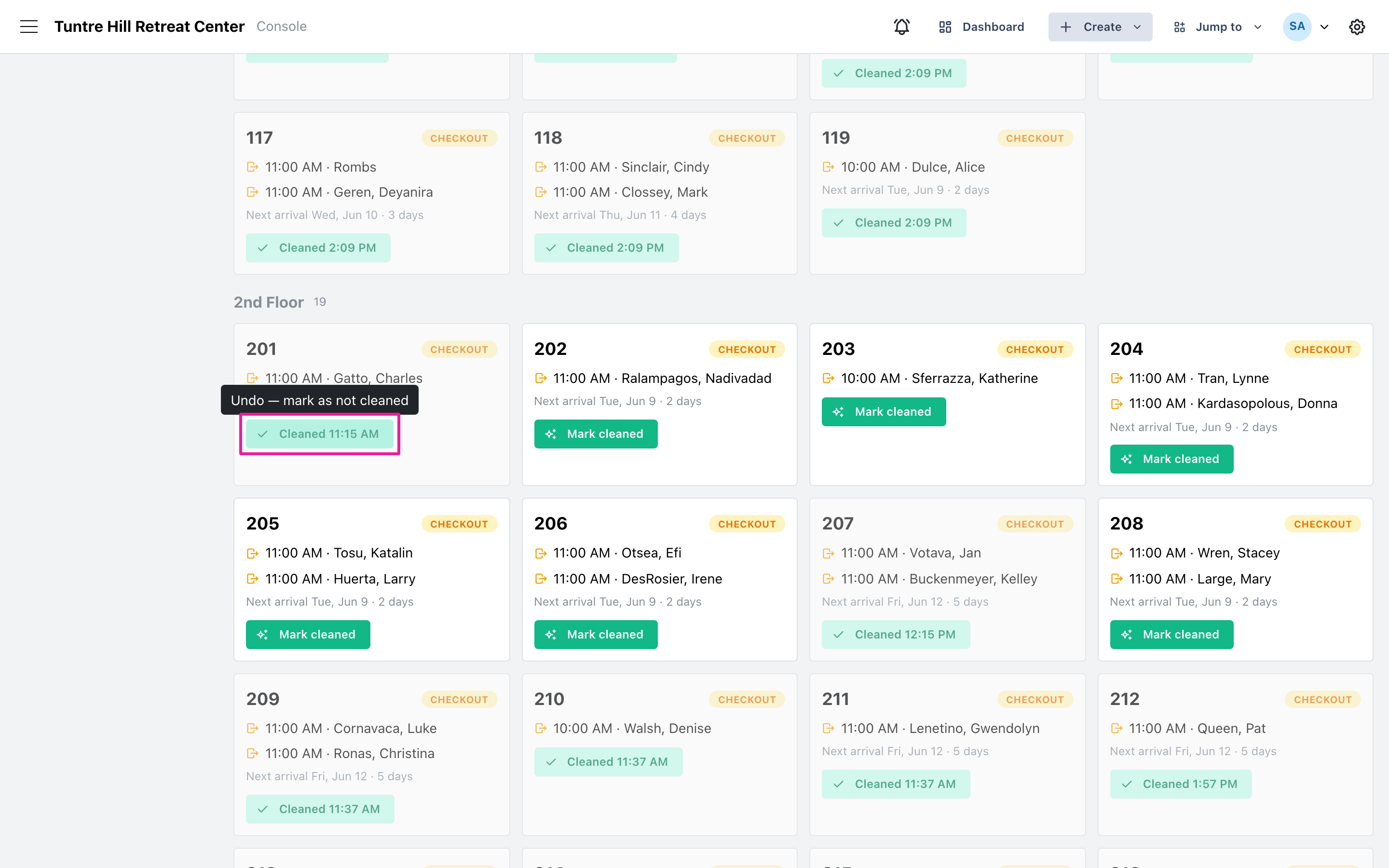1389x868 pixels.
Task: Click checkout icon beside Large, Mary
Action: click(1117, 579)
